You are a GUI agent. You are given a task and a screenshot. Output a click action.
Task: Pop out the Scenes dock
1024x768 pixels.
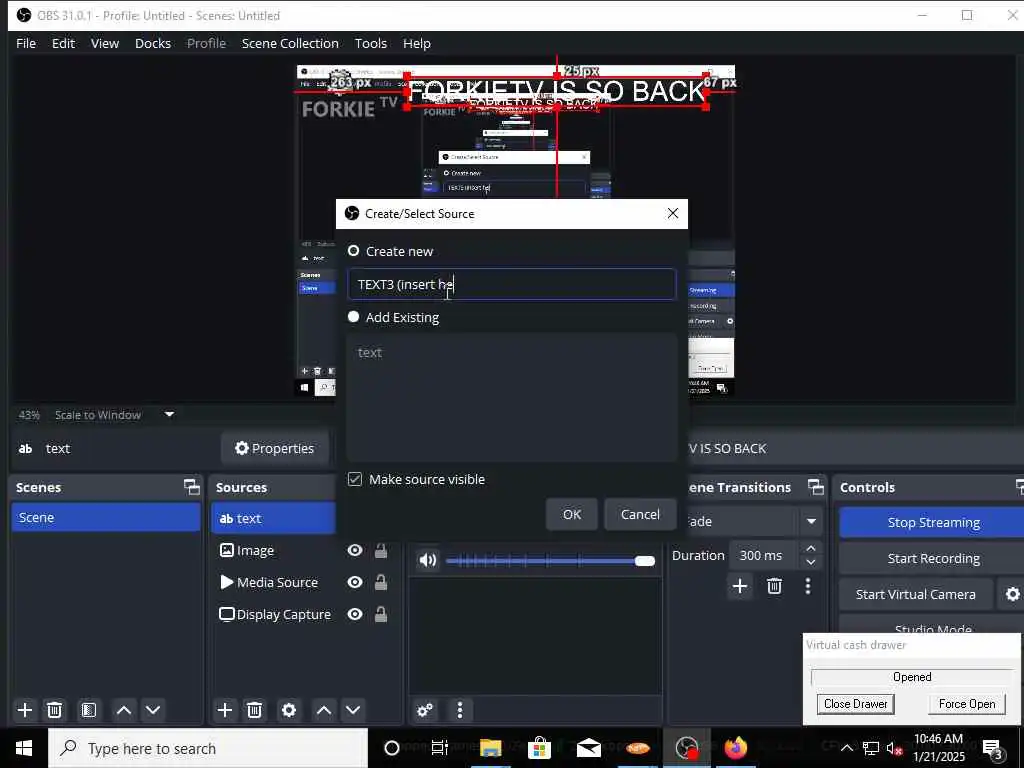(191, 487)
